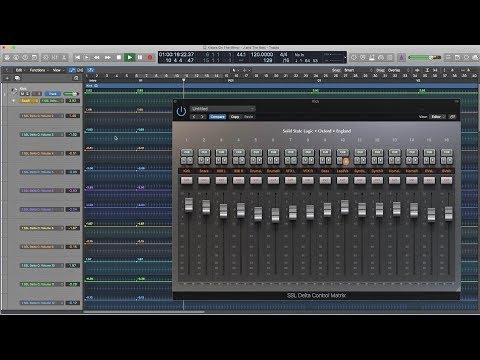Viewport: 480px width, 360px height.
Task: Toggle the purple metronome button
Action: tap(402, 57)
